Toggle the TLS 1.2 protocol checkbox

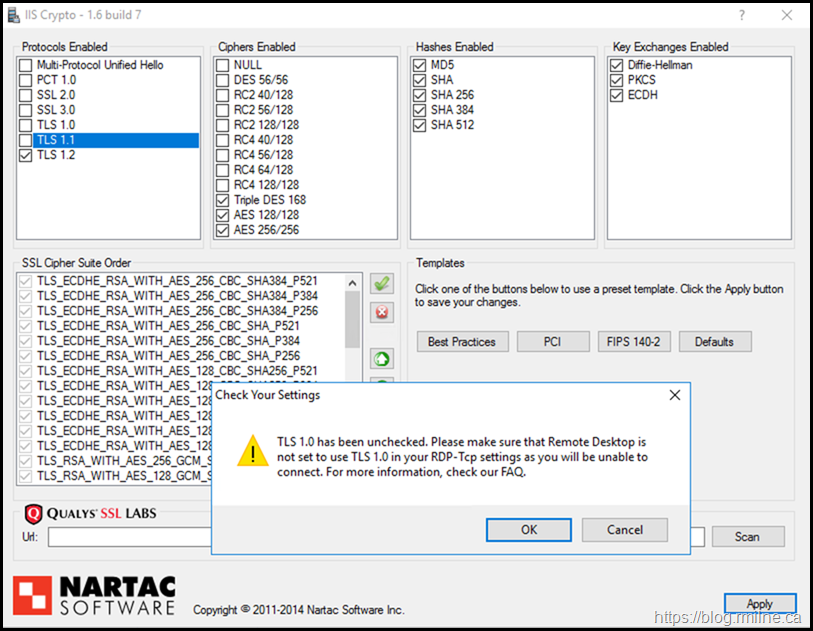pos(25,155)
